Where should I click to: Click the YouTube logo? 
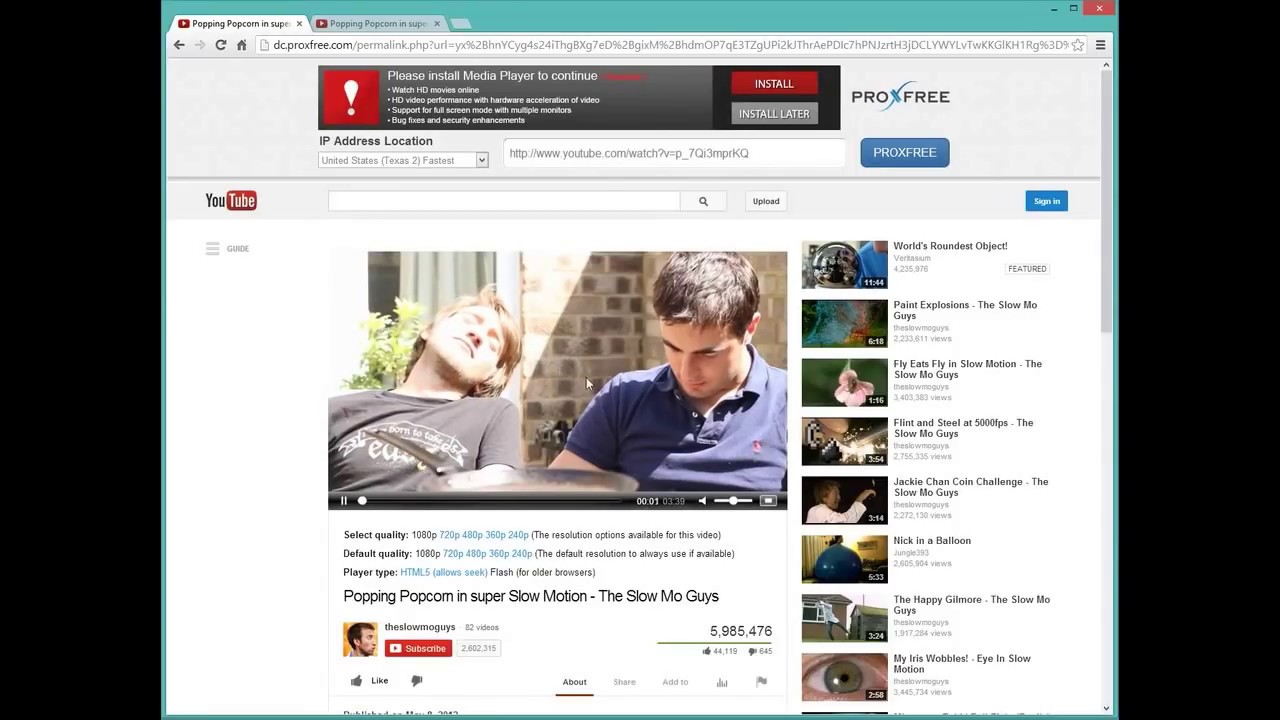(231, 201)
